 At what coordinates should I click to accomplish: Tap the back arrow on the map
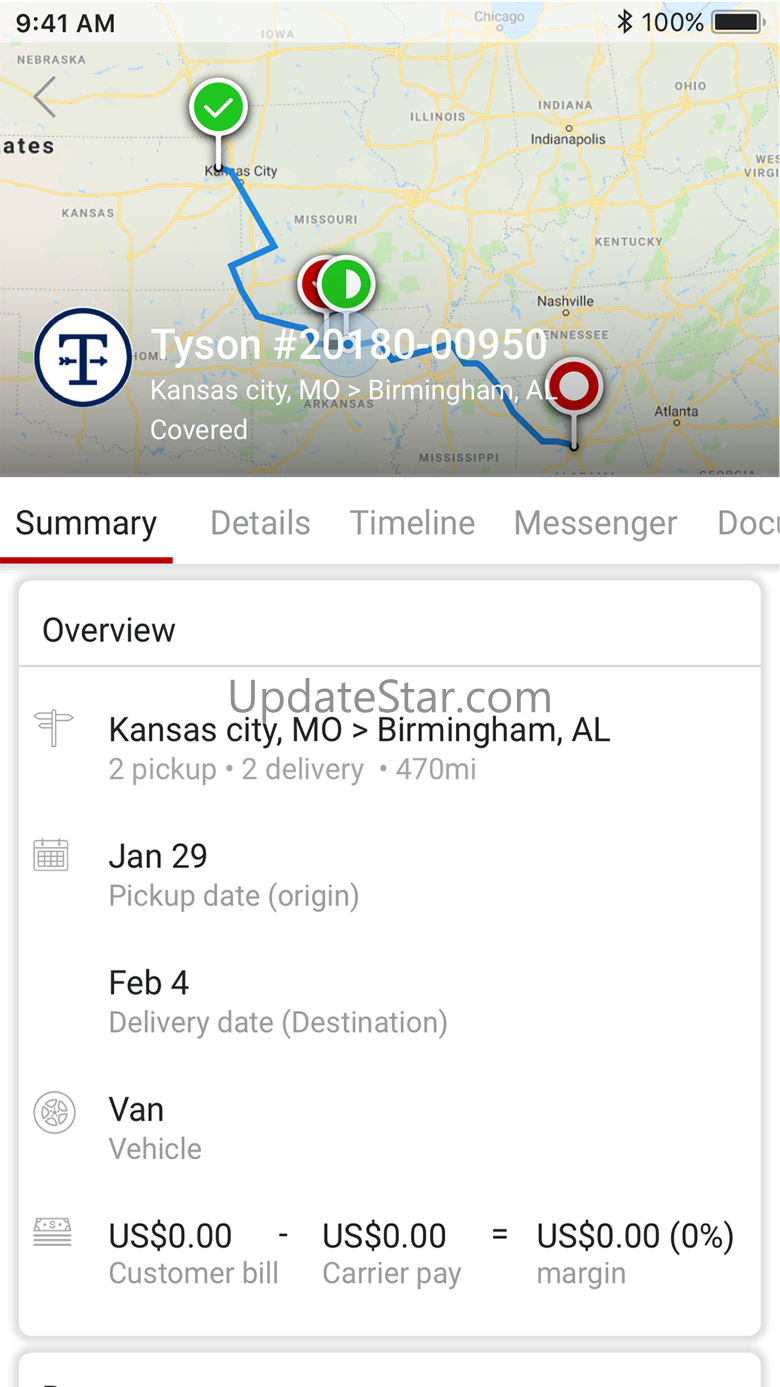tap(44, 97)
